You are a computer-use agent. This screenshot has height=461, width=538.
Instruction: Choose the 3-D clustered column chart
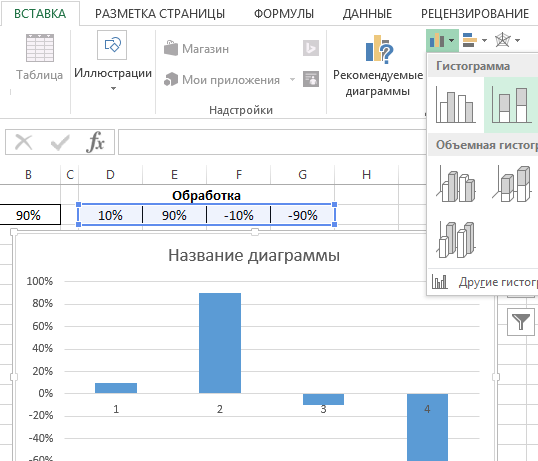(x=456, y=184)
